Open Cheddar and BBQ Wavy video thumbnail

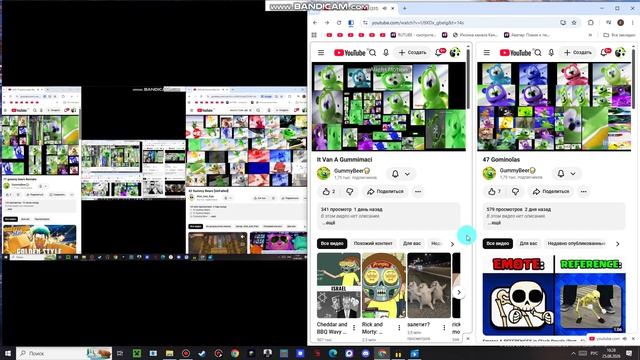[339, 285]
